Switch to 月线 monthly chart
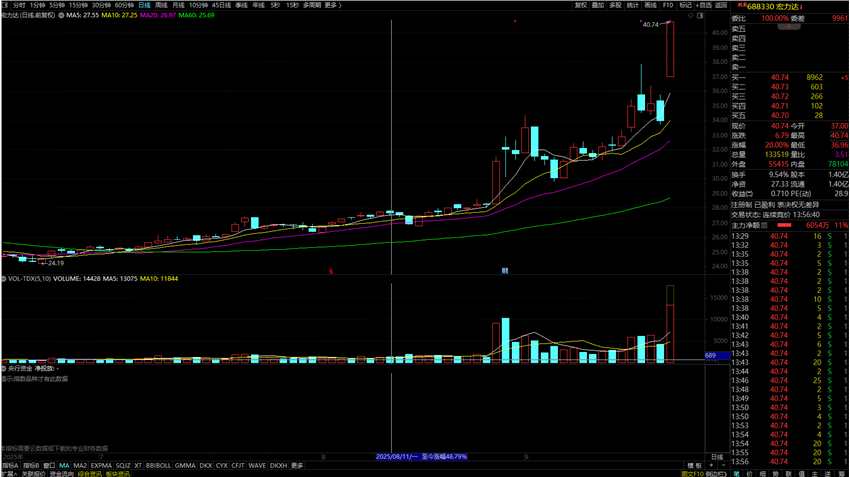The image size is (850, 477). coord(178,5)
